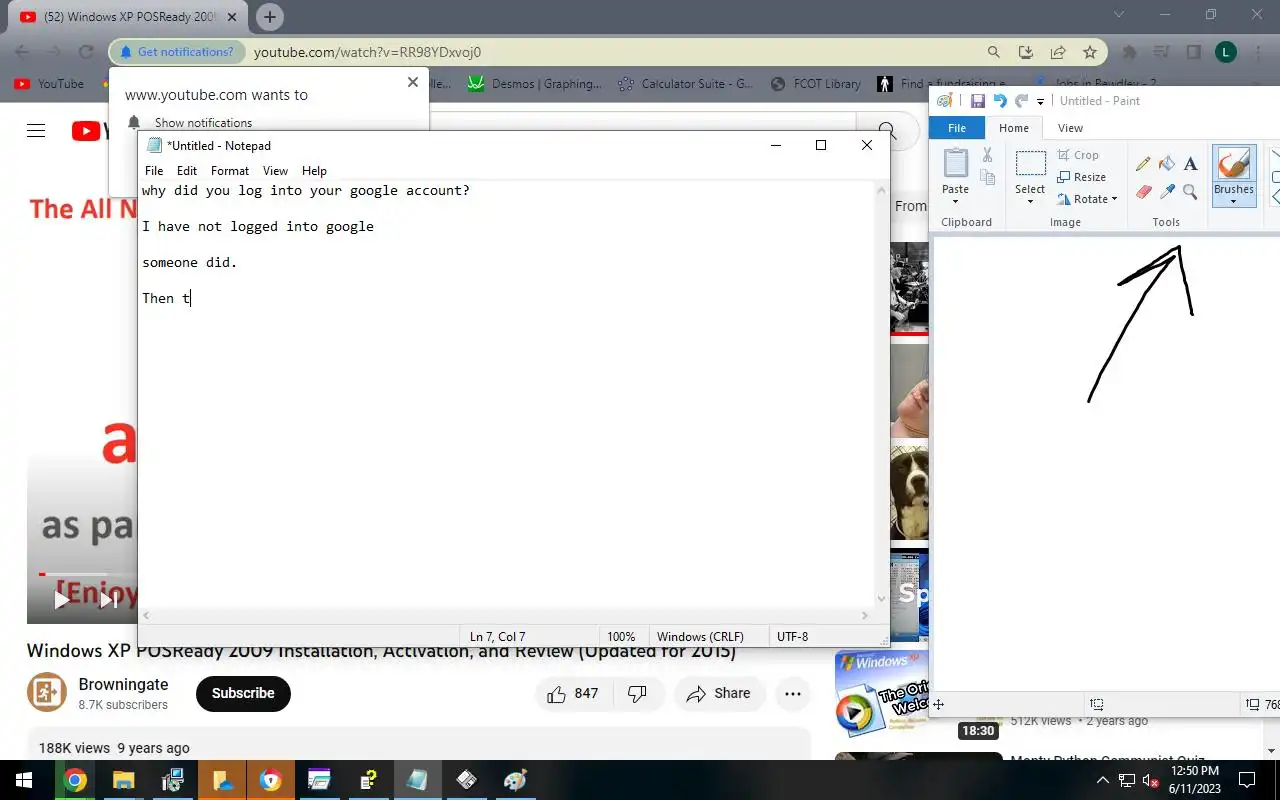
Task: Open a new Chrome tab
Action: point(270,17)
